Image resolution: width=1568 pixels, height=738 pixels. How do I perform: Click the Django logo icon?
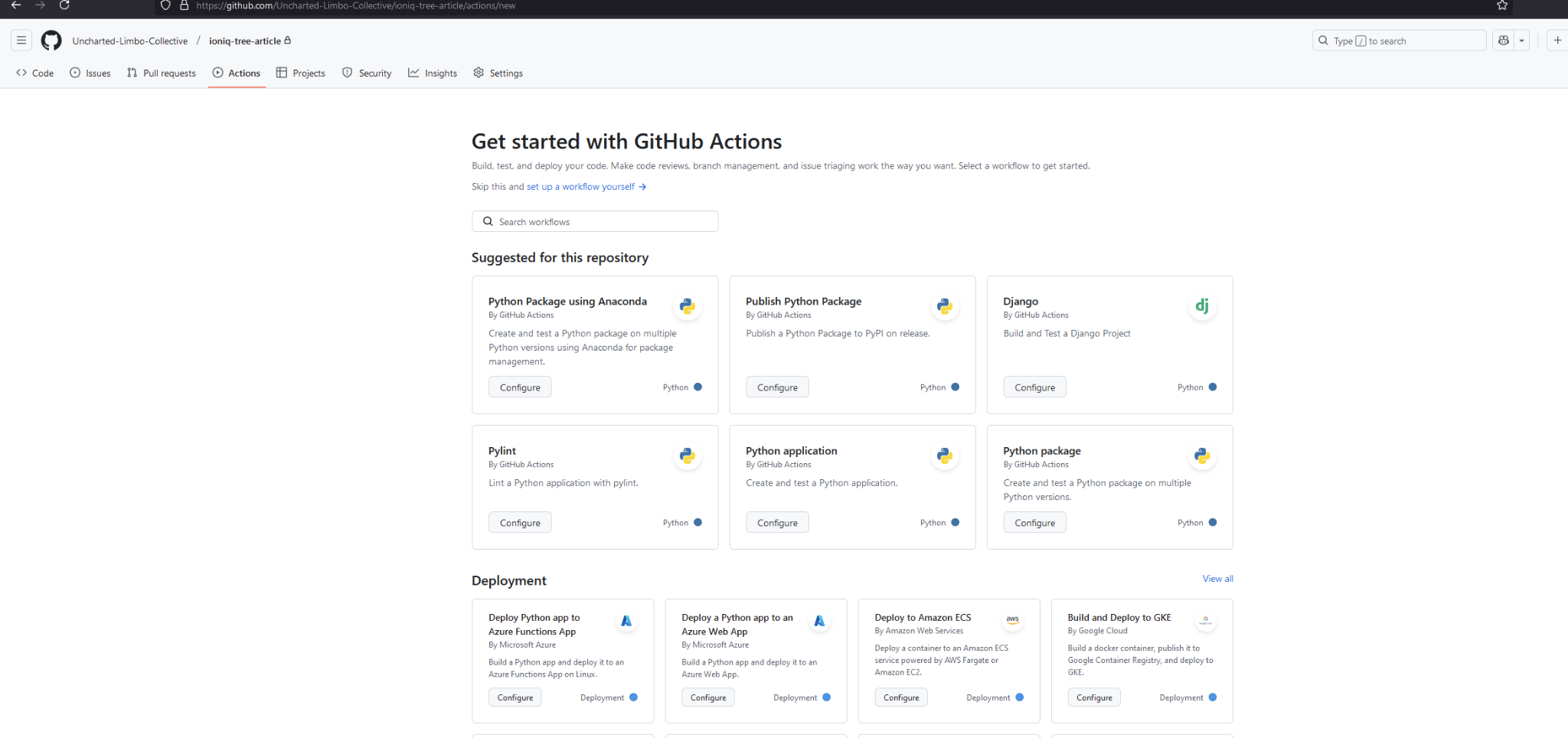click(1202, 306)
